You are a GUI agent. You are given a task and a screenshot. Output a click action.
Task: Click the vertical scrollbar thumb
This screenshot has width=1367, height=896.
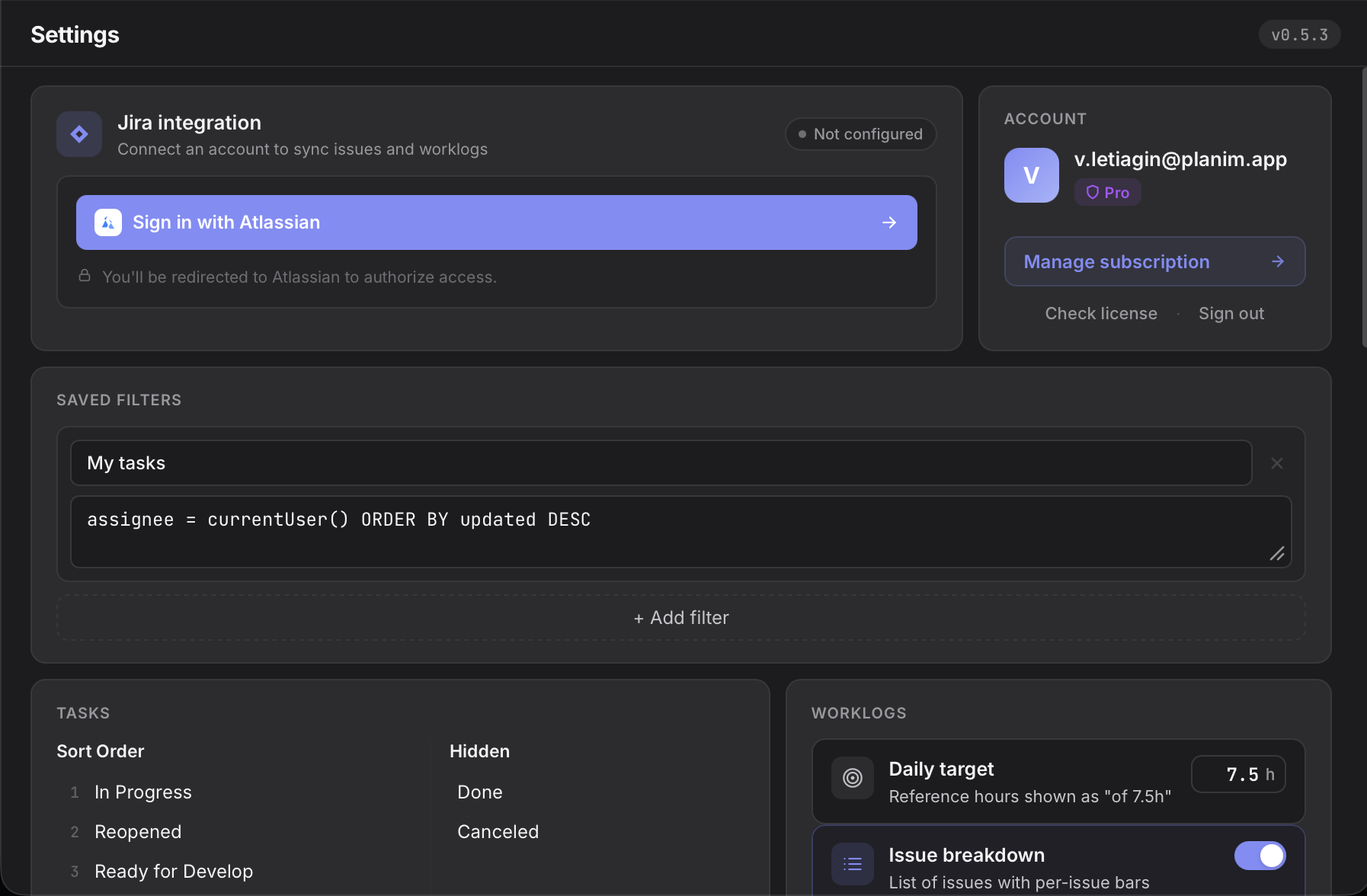click(x=1364, y=207)
